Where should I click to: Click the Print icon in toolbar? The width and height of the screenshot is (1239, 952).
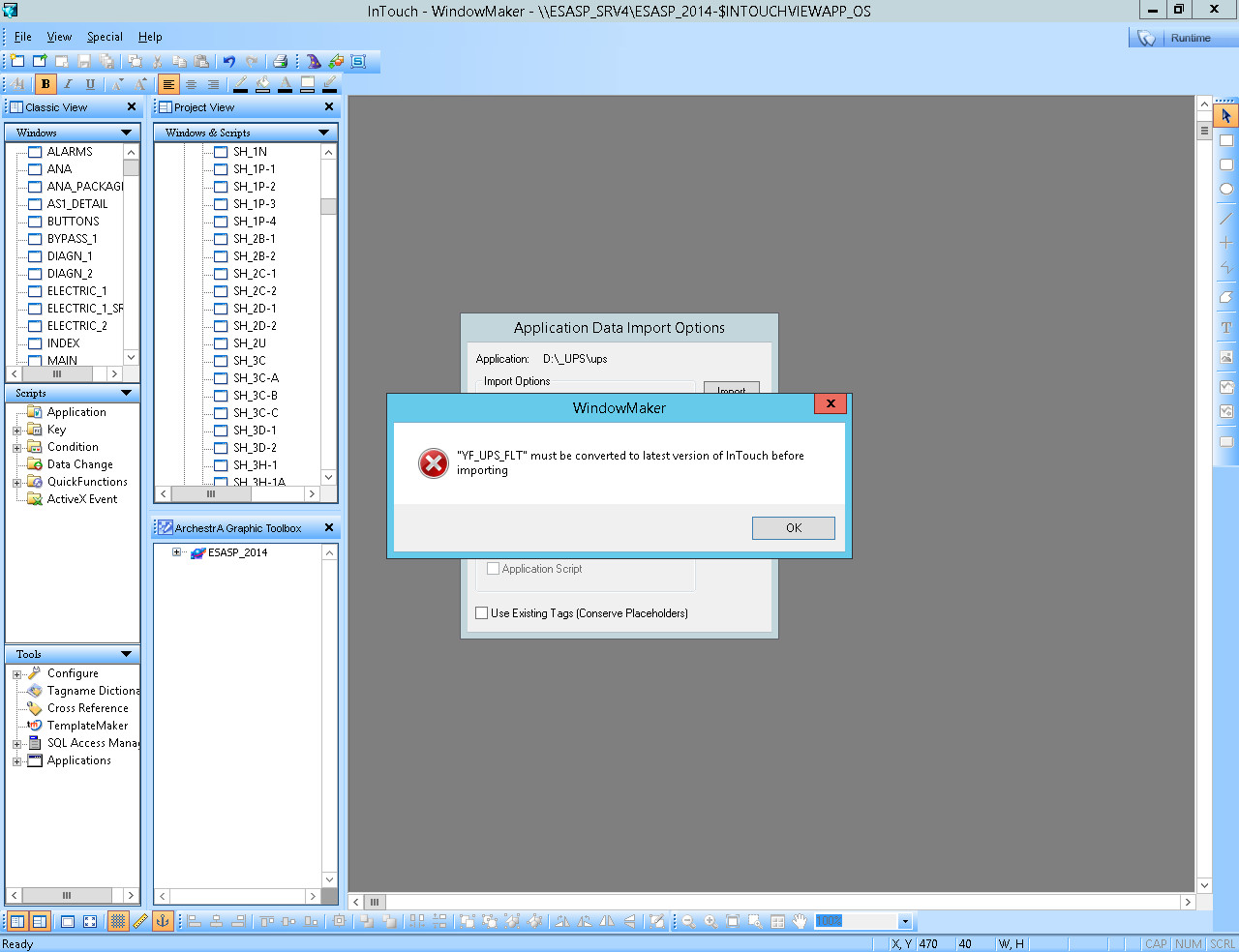point(280,61)
